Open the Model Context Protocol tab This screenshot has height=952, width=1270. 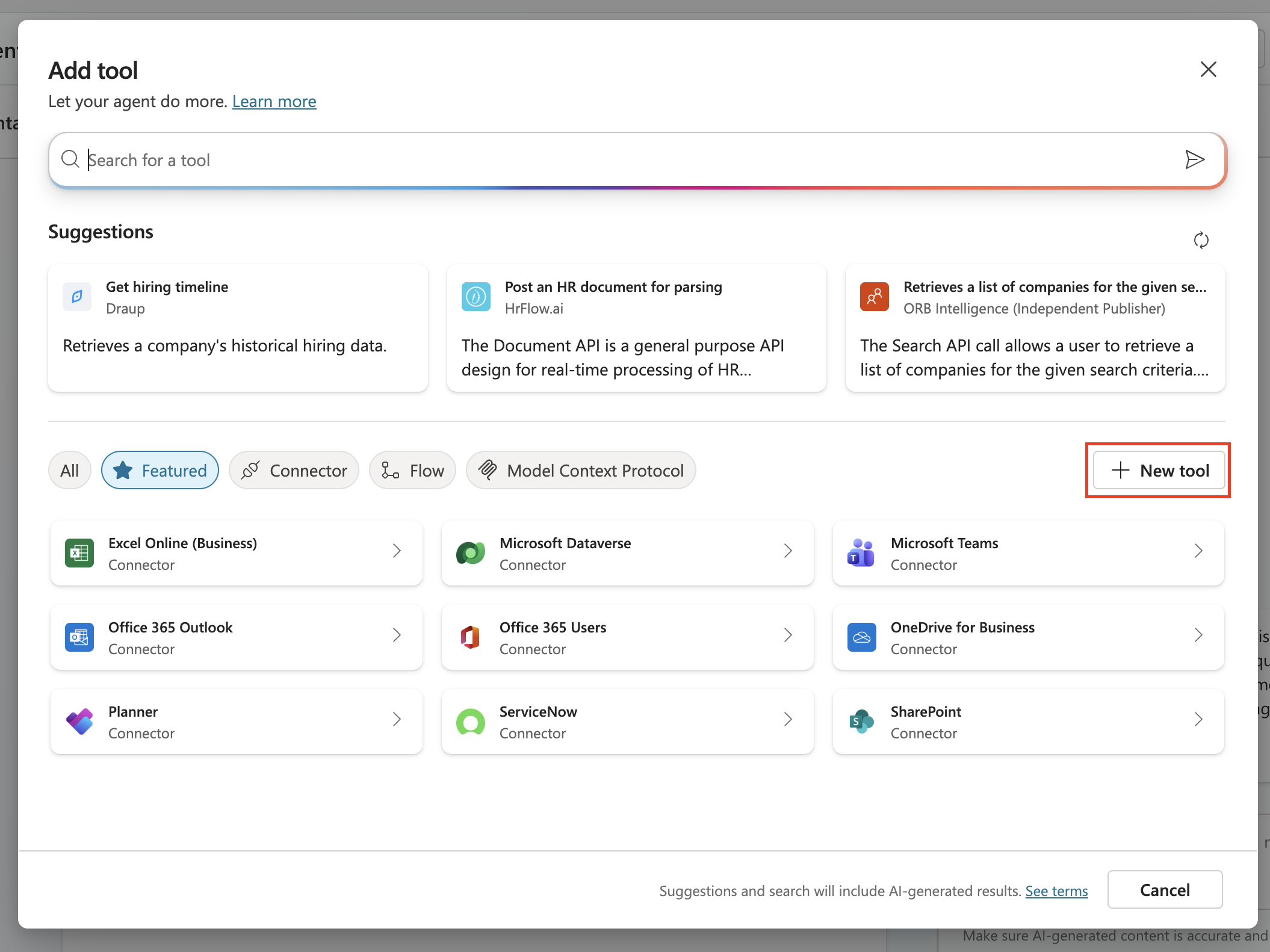pos(580,470)
